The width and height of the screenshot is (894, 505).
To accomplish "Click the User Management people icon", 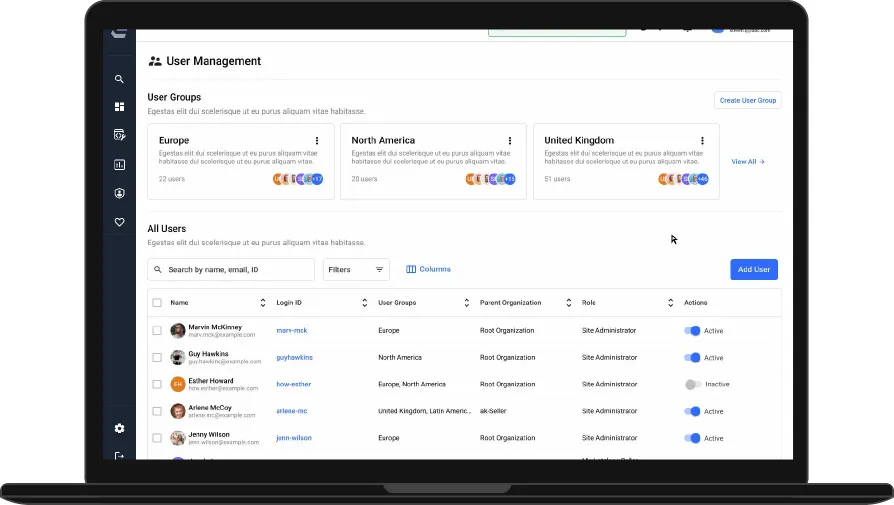I will pyautogui.click(x=155, y=61).
